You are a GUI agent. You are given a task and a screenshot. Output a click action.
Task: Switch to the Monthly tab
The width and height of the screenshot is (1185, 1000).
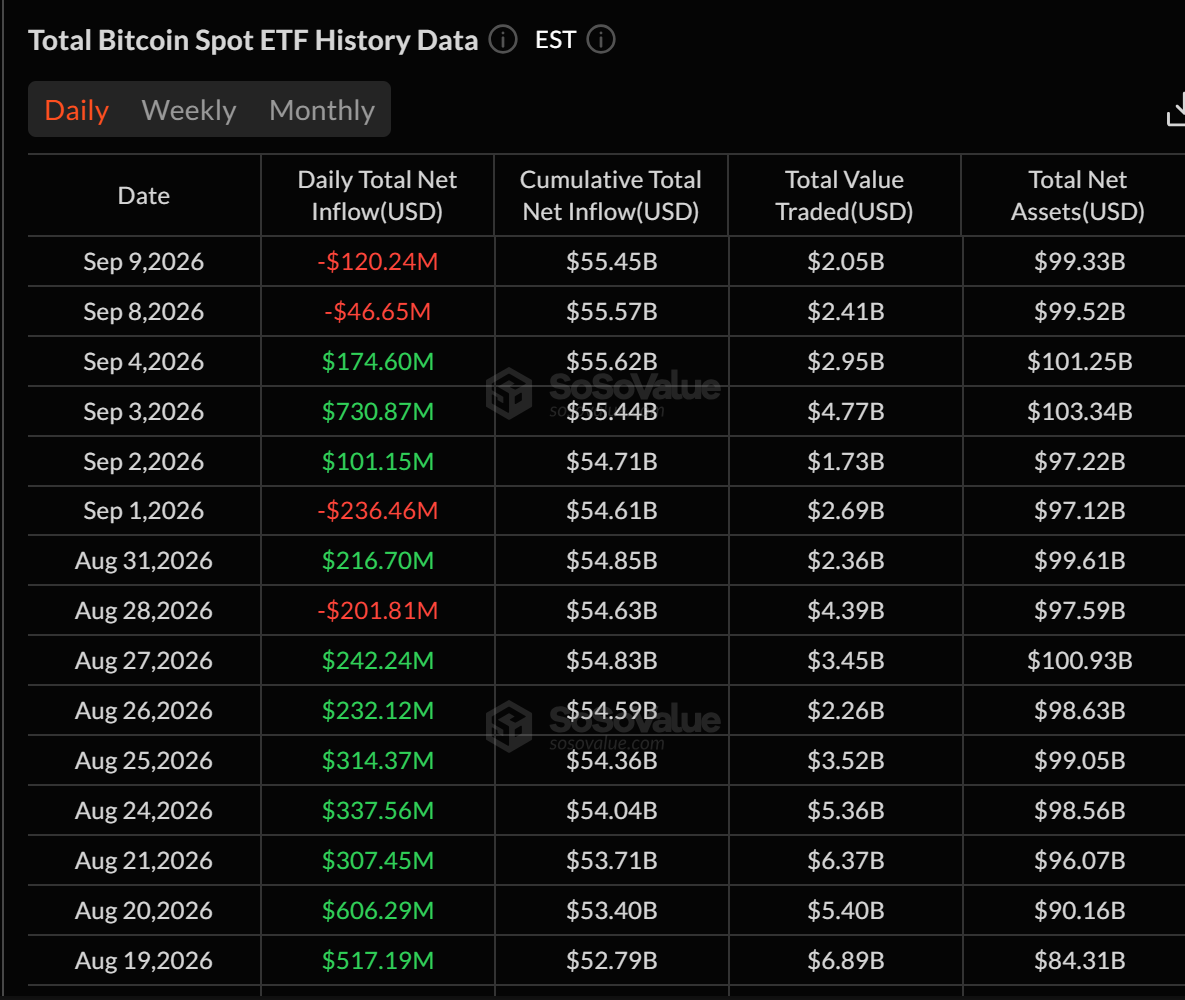(x=322, y=110)
